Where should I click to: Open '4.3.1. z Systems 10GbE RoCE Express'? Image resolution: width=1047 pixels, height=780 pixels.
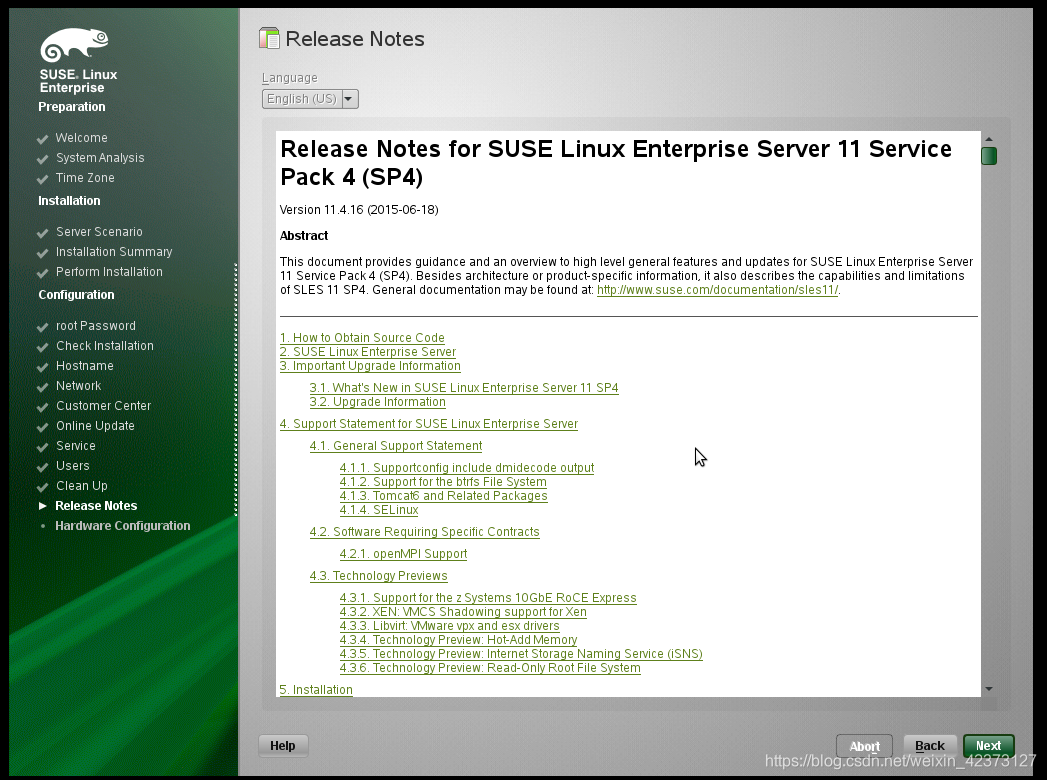point(488,598)
